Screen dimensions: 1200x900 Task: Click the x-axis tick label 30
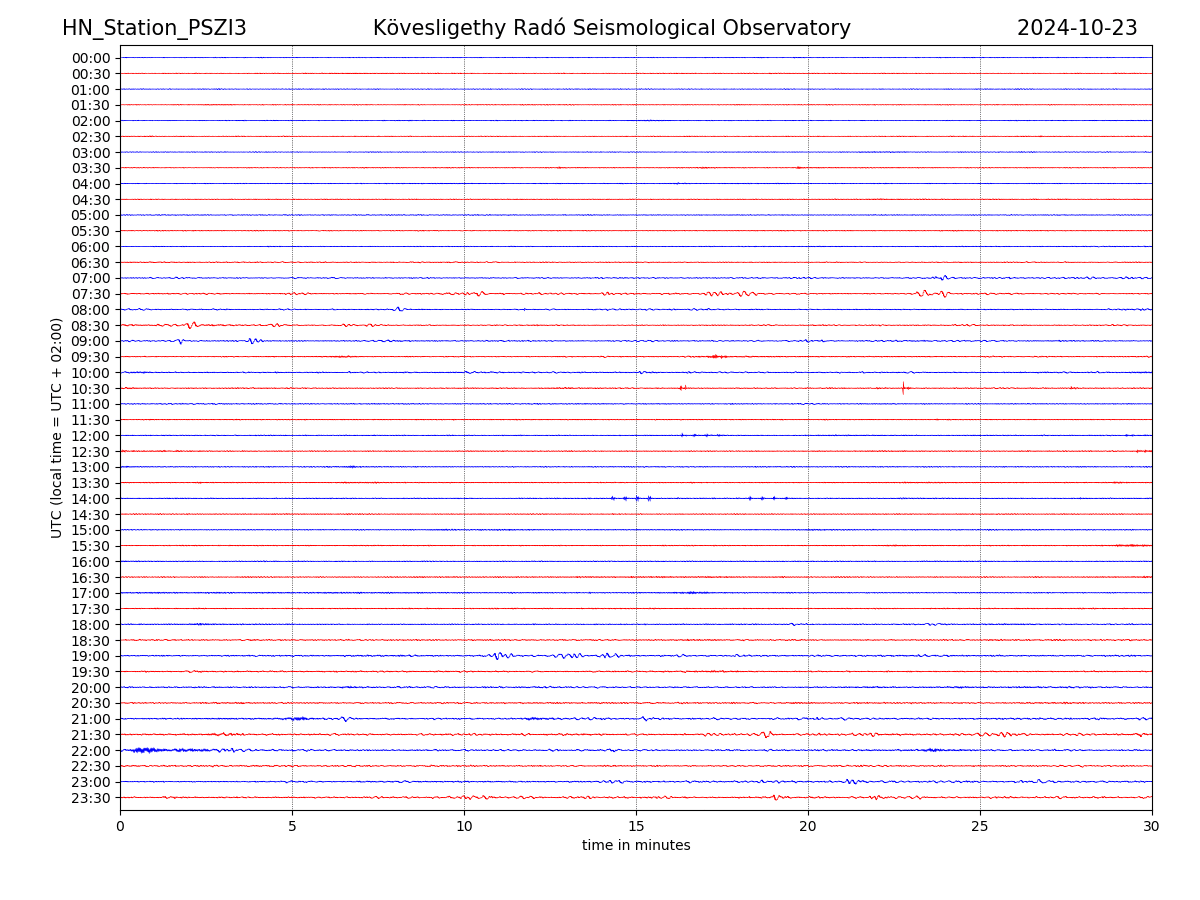[1152, 827]
